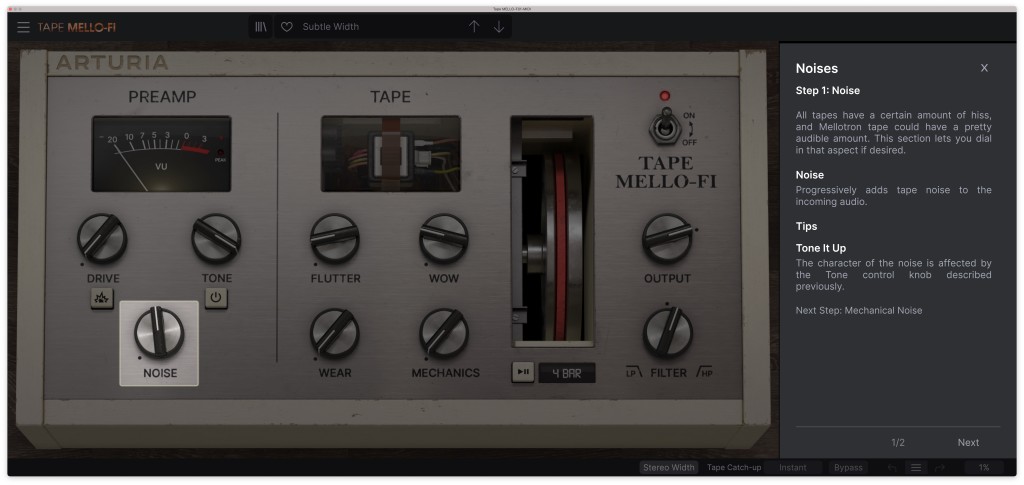Click the 1/2 page indicator
This screenshot has height=485, width=1024.
898,443
